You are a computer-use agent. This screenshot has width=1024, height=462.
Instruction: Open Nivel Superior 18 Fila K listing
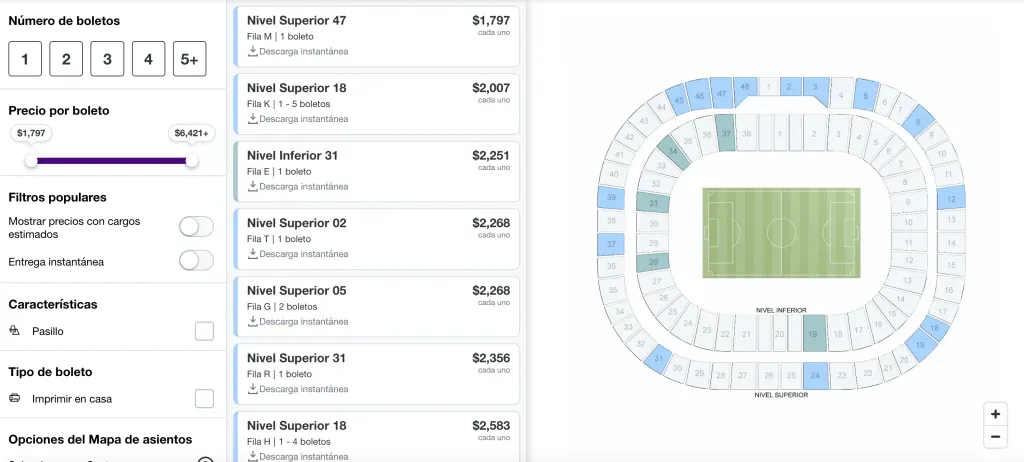376,103
